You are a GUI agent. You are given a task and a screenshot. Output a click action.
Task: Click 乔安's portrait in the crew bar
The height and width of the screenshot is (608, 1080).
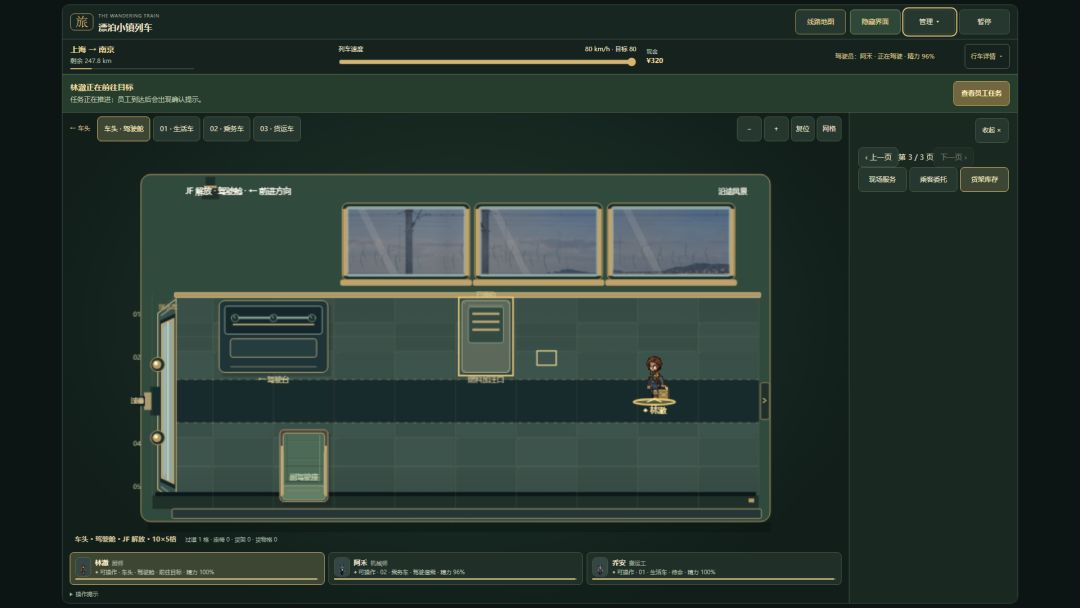(600, 568)
